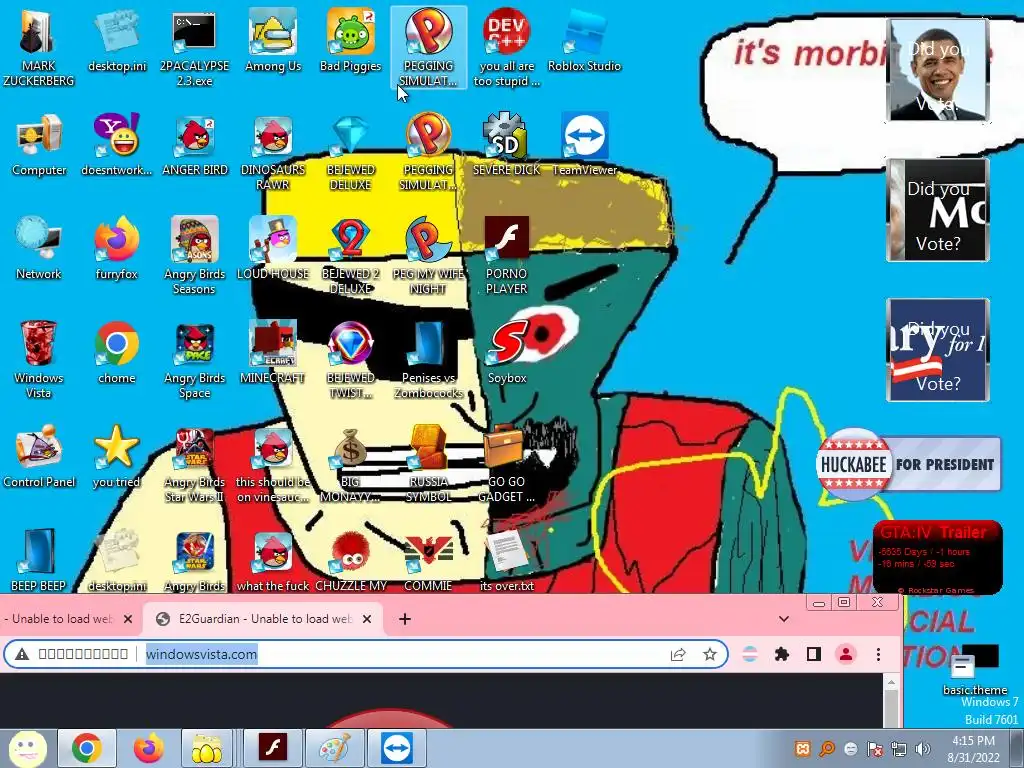
Task: Click the Huckabee For President gadget
Action: point(908,464)
